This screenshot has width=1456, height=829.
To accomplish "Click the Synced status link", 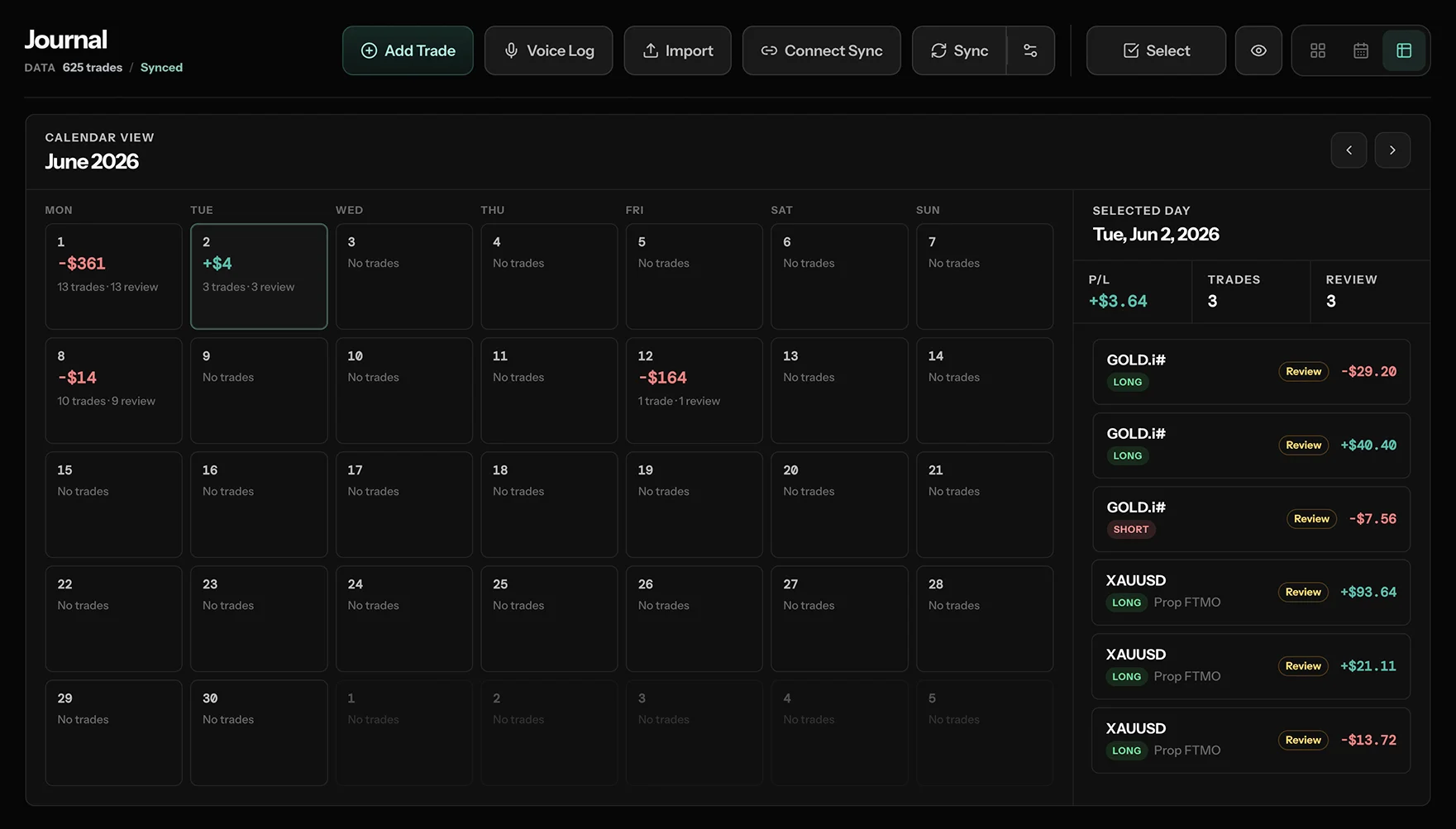I will [161, 68].
